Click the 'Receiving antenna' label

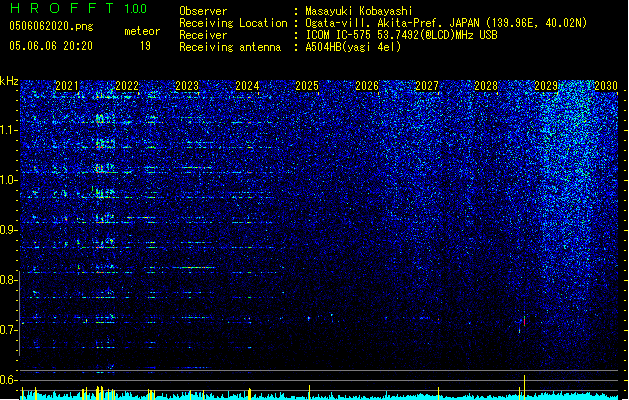coord(230,47)
